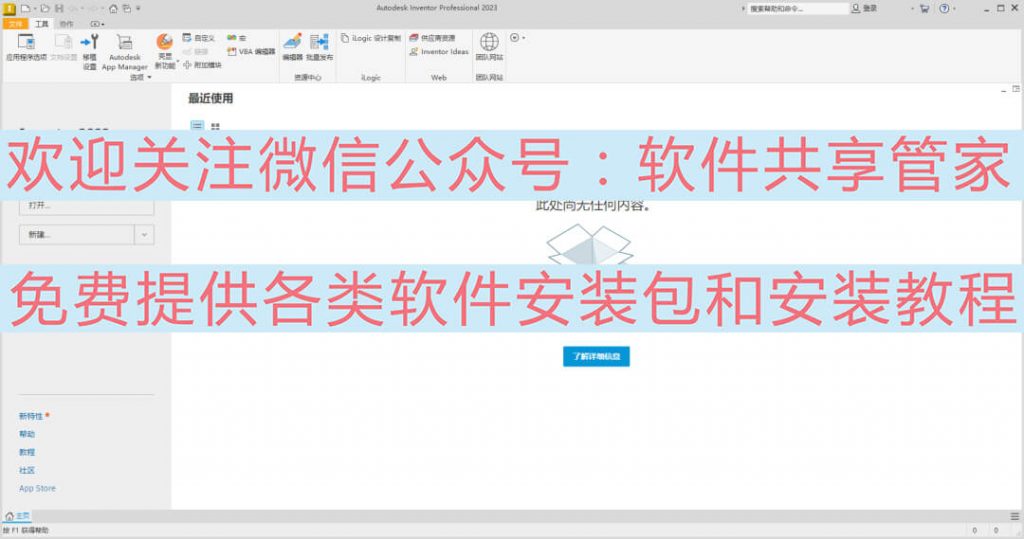Select the Home (主页) document tab
The image size is (1024, 539).
[18, 516]
